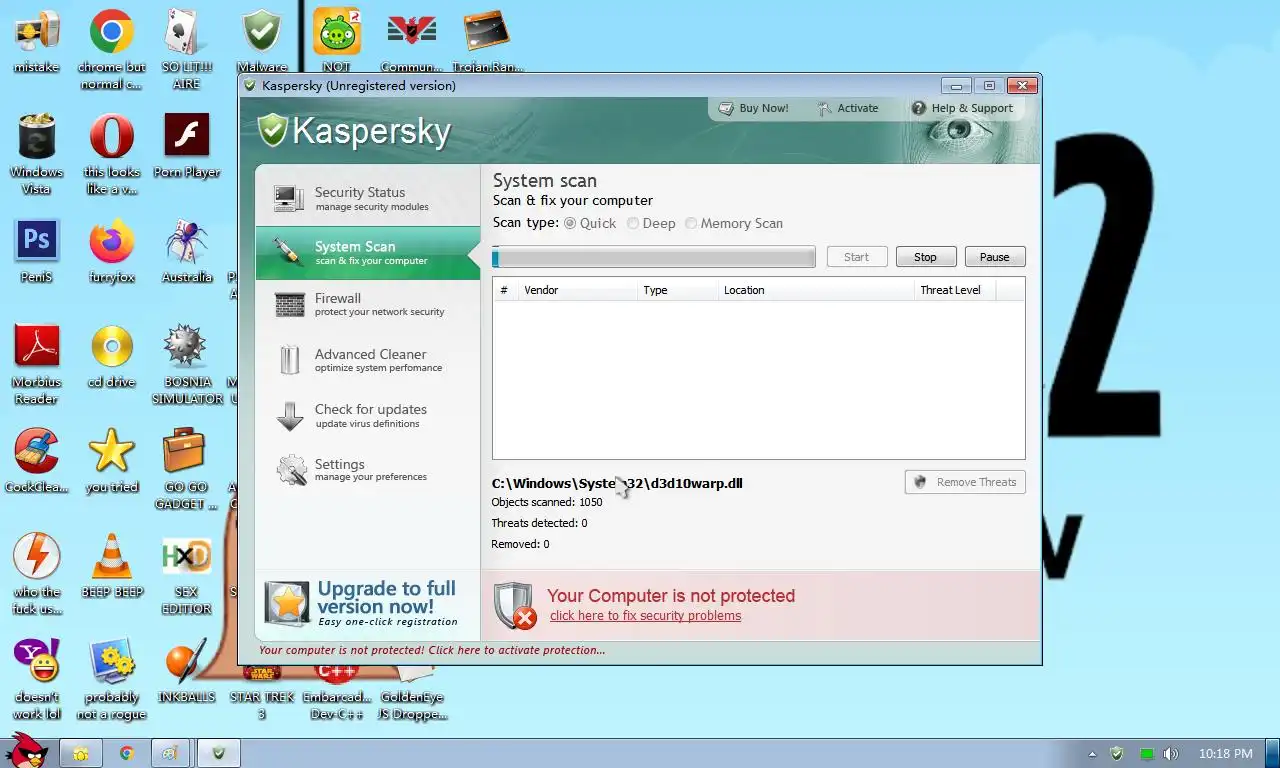Click the Buy Now! button
Viewport: 1280px width, 768px height.
pos(754,108)
